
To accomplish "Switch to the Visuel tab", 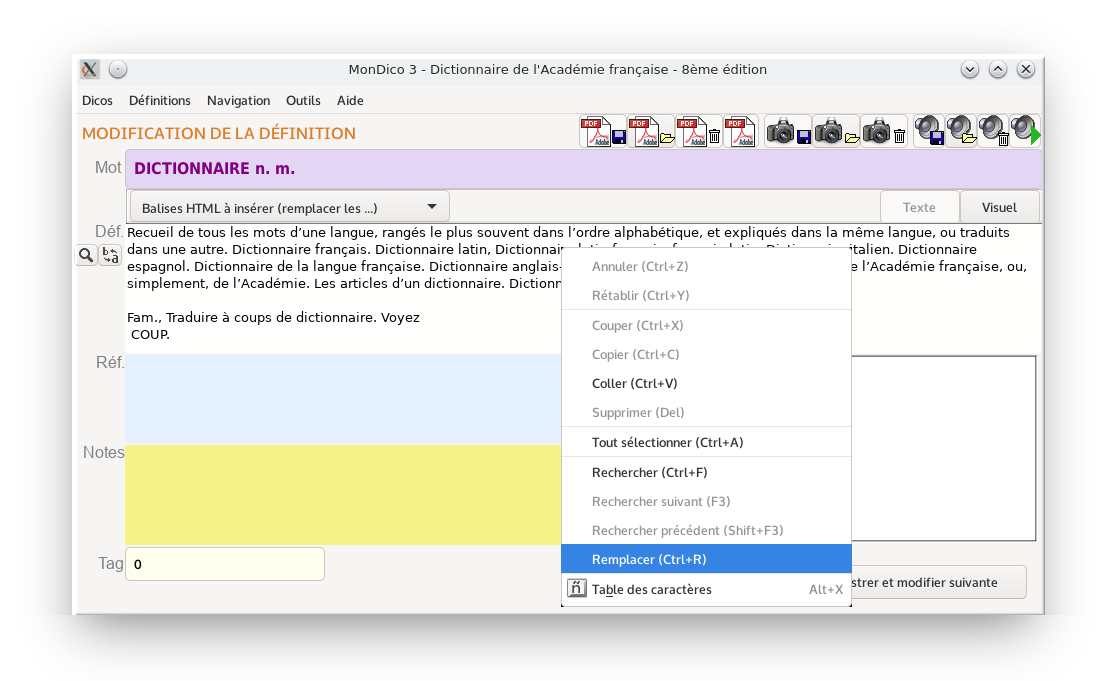I will (999, 207).
